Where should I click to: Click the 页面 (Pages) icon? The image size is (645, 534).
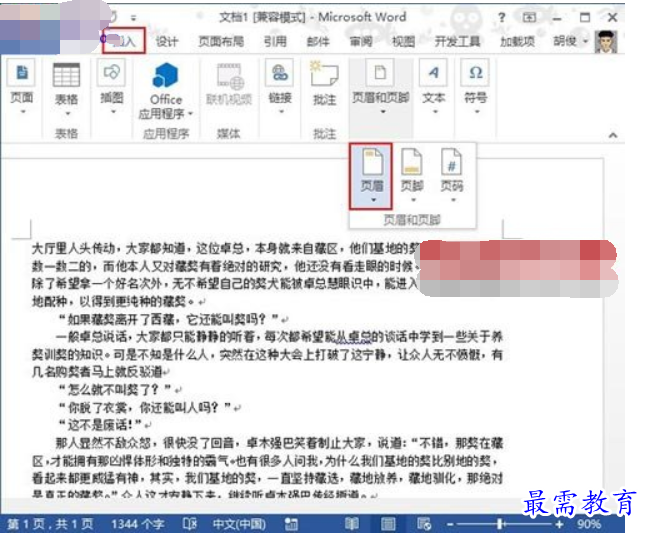[x=22, y=72]
